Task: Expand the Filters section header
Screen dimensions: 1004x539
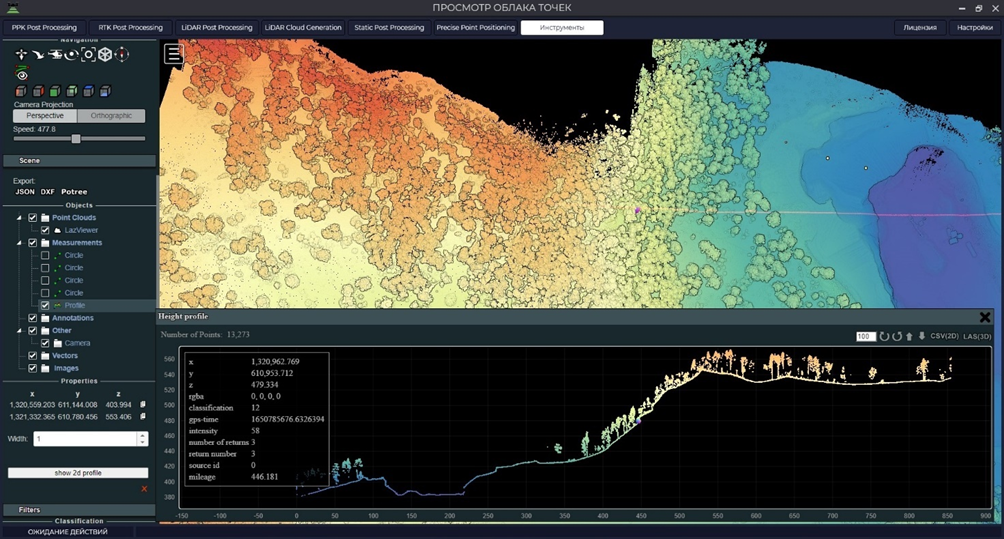Action: [x=79, y=510]
